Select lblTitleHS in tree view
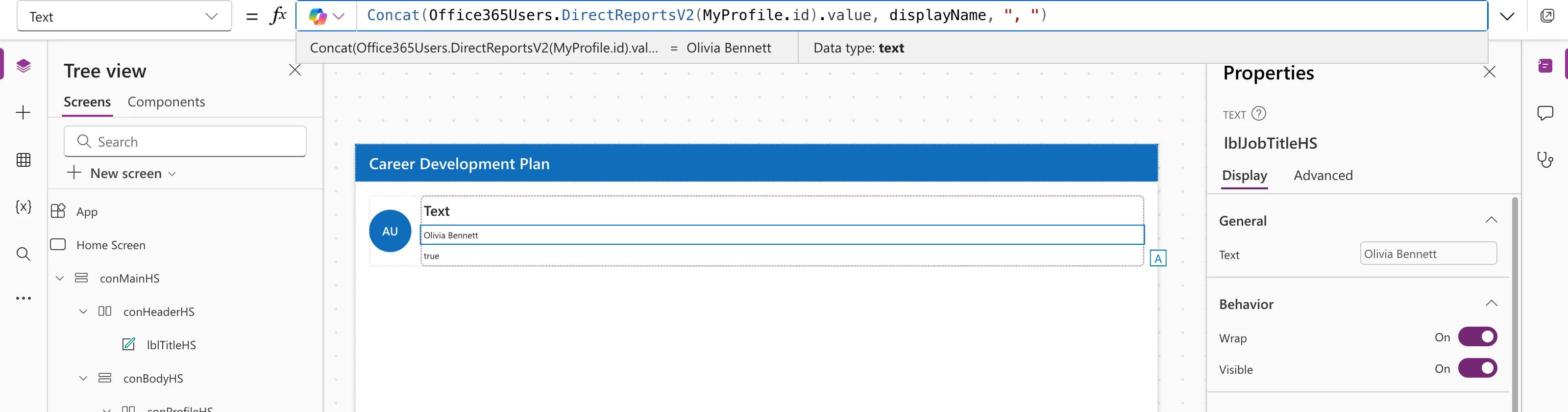The image size is (1568, 412). (171, 345)
